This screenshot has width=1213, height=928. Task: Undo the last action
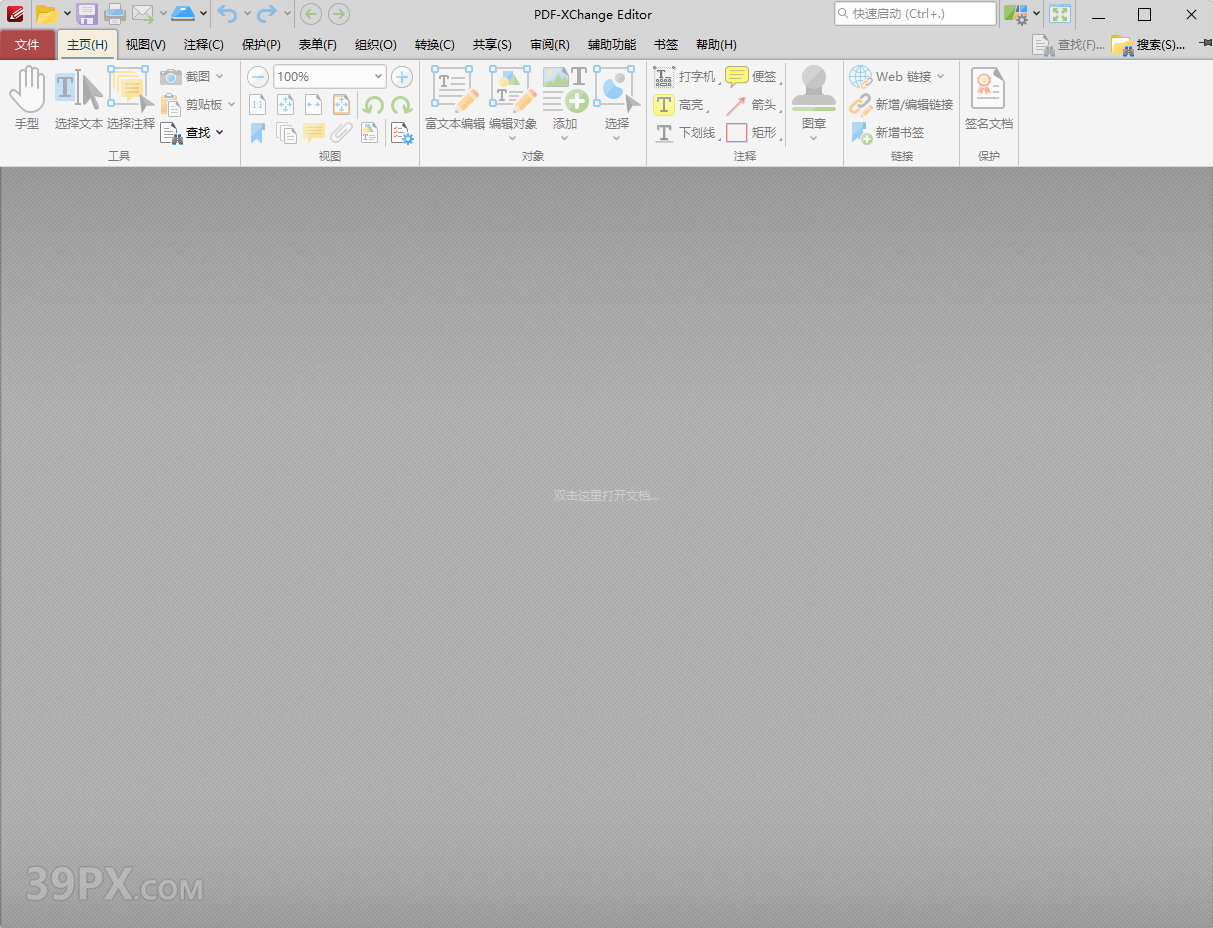tap(227, 14)
